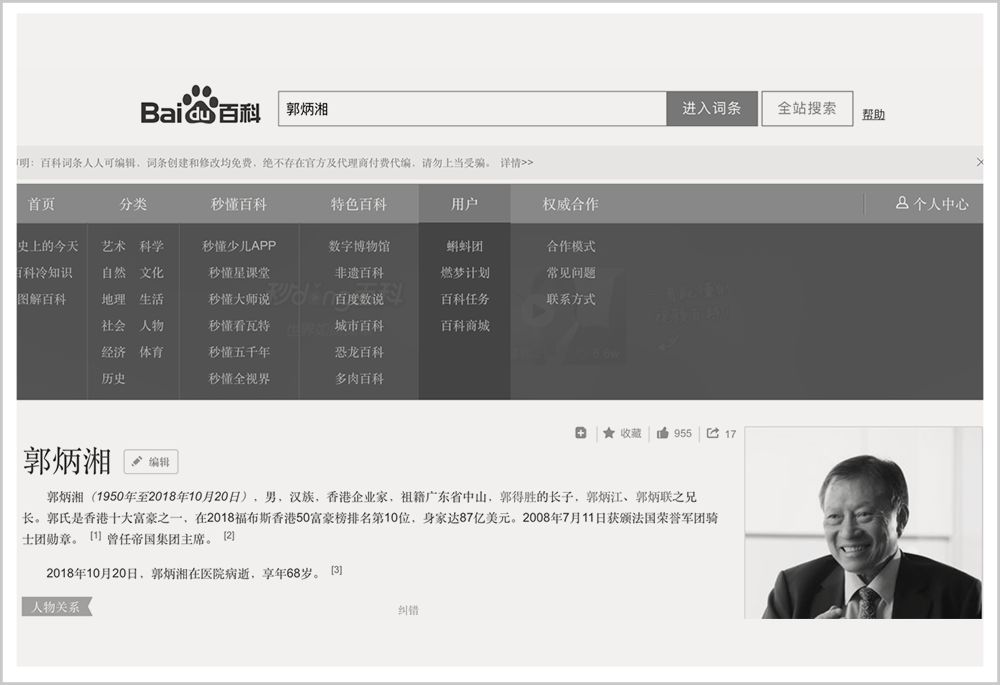The image size is (1000, 685).
Task: Click the thumbs-up like icon (955)
Action: coord(663,433)
